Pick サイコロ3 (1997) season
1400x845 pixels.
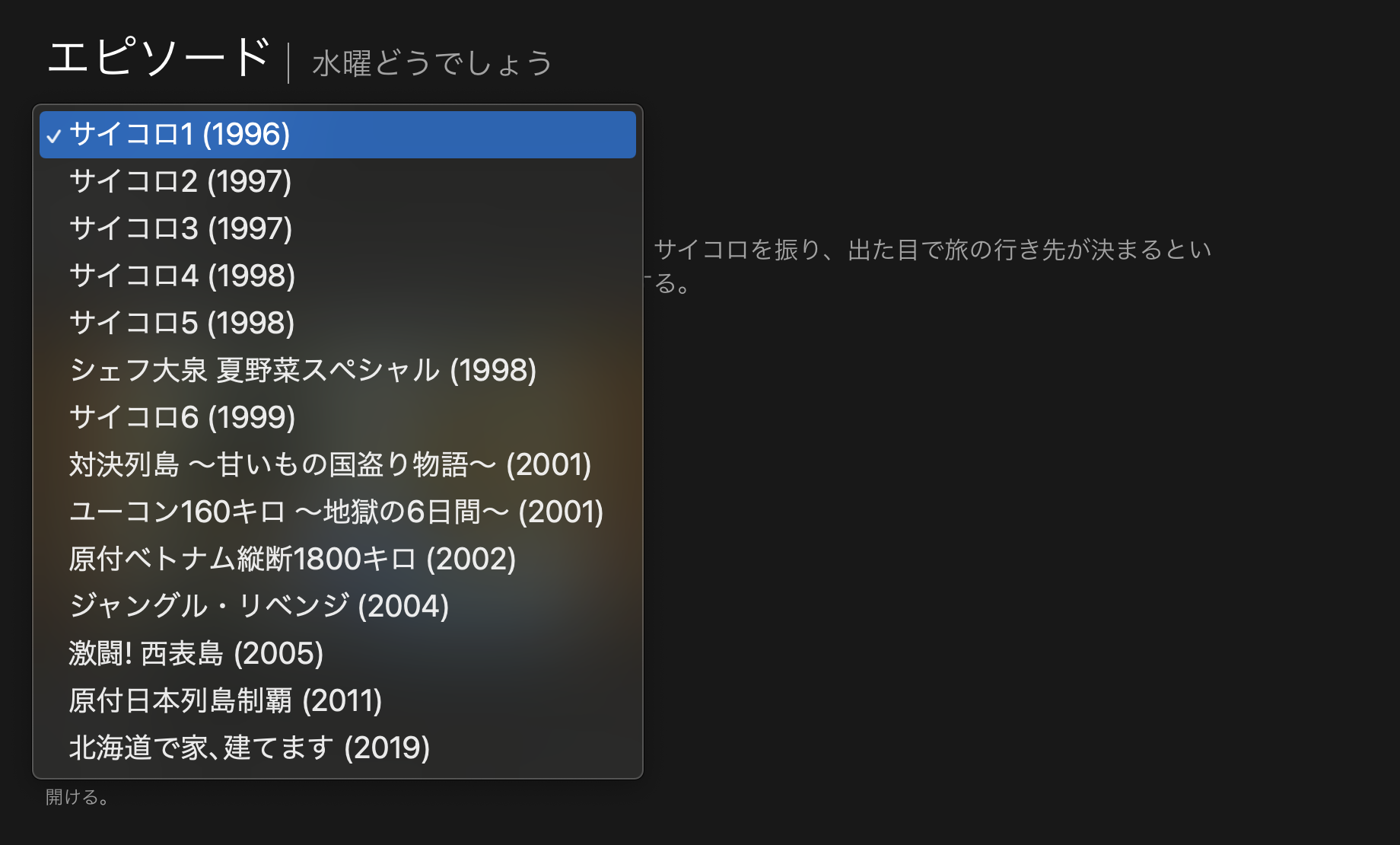(338, 229)
